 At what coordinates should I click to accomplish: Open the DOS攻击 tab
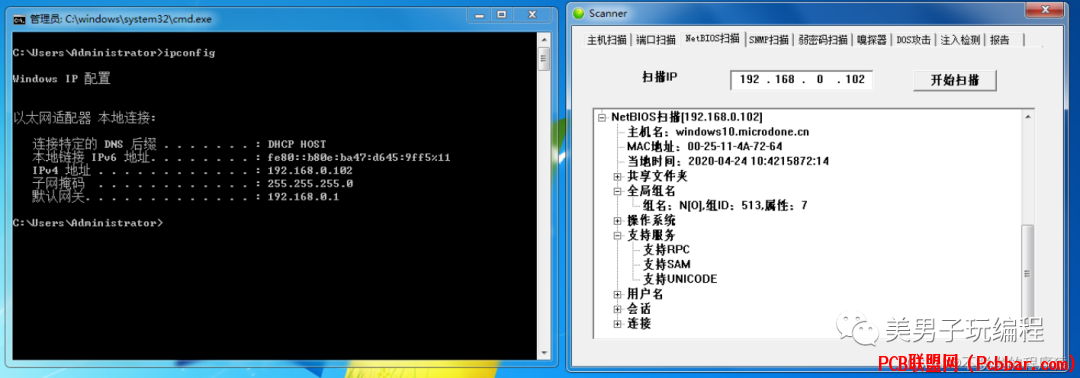[x=915, y=40]
